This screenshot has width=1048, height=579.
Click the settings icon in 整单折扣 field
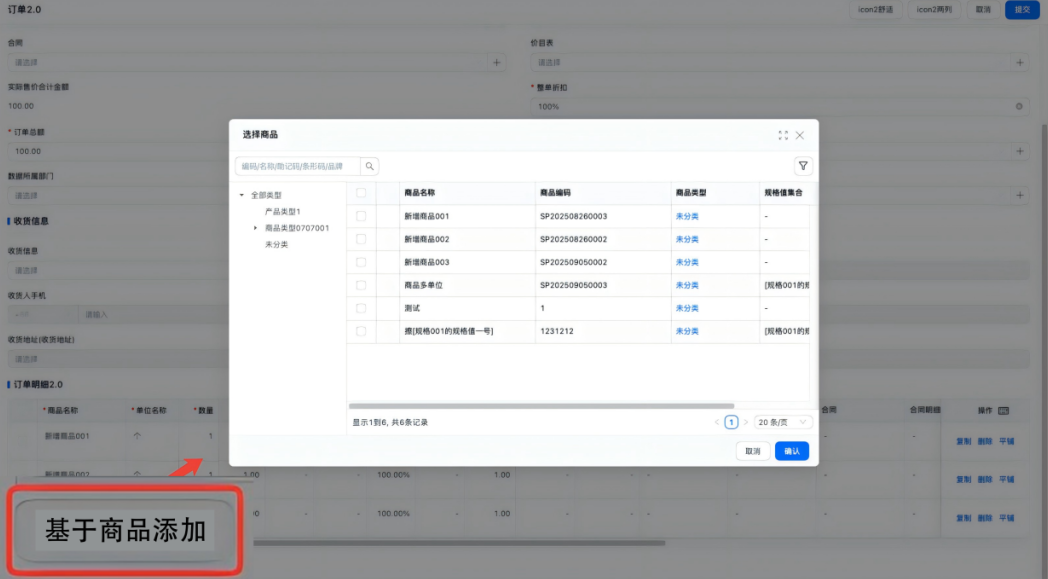coord(1021,106)
